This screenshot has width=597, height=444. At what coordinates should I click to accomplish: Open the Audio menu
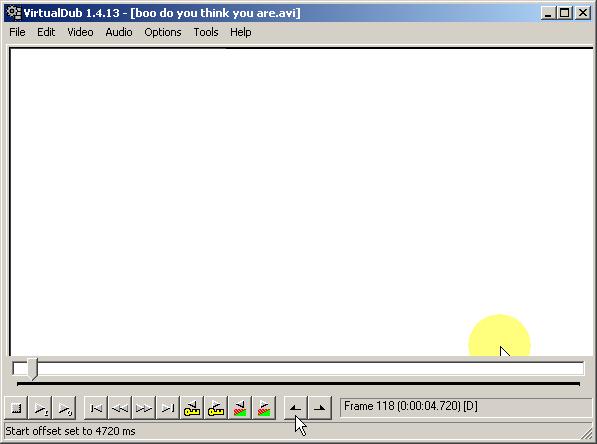click(119, 32)
